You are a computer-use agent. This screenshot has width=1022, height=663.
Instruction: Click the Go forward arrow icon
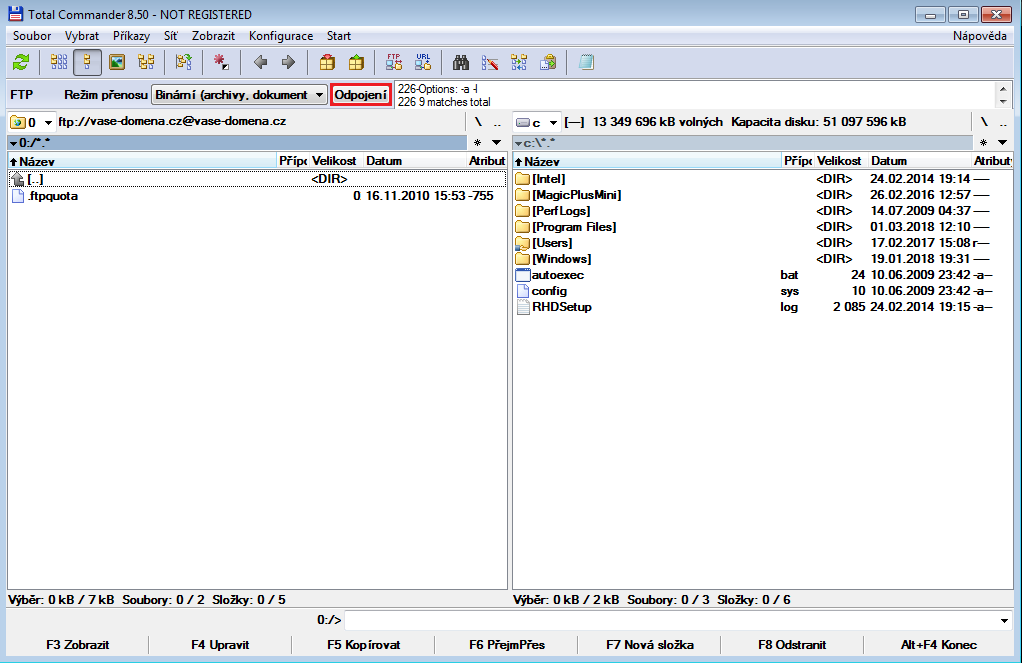[288, 63]
